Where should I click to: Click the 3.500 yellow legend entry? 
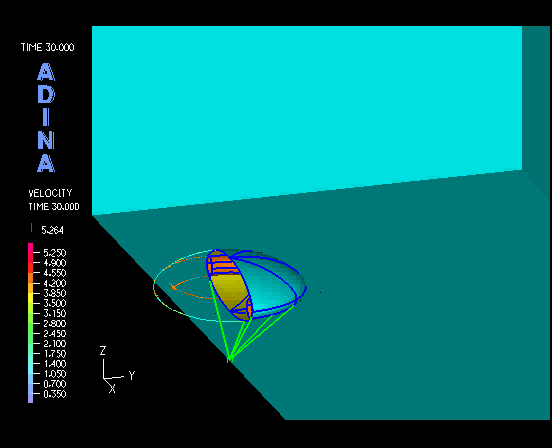pyautogui.click(x=55, y=303)
